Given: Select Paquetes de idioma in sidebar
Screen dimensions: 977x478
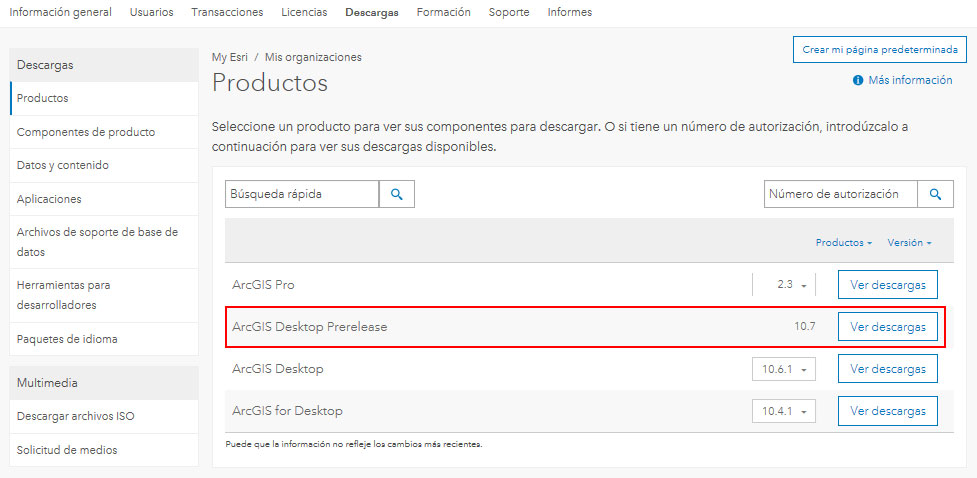Looking at the screenshot, I should coord(104,339).
